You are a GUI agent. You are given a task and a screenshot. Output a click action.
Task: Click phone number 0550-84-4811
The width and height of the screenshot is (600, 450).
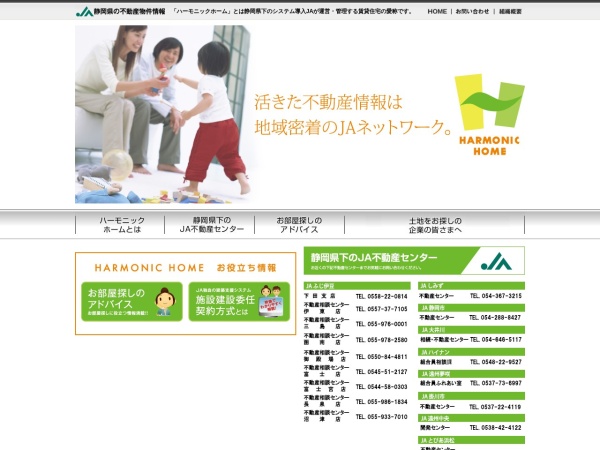click(382, 357)
